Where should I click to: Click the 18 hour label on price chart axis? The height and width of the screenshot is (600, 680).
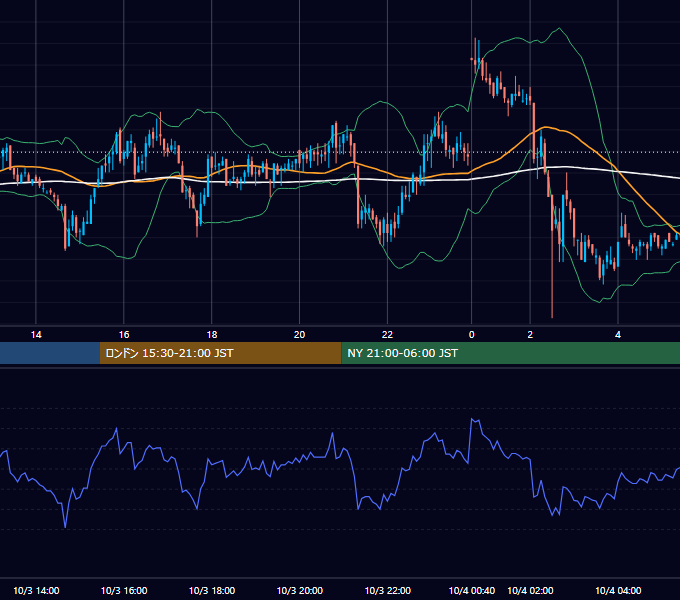[212, 335]
